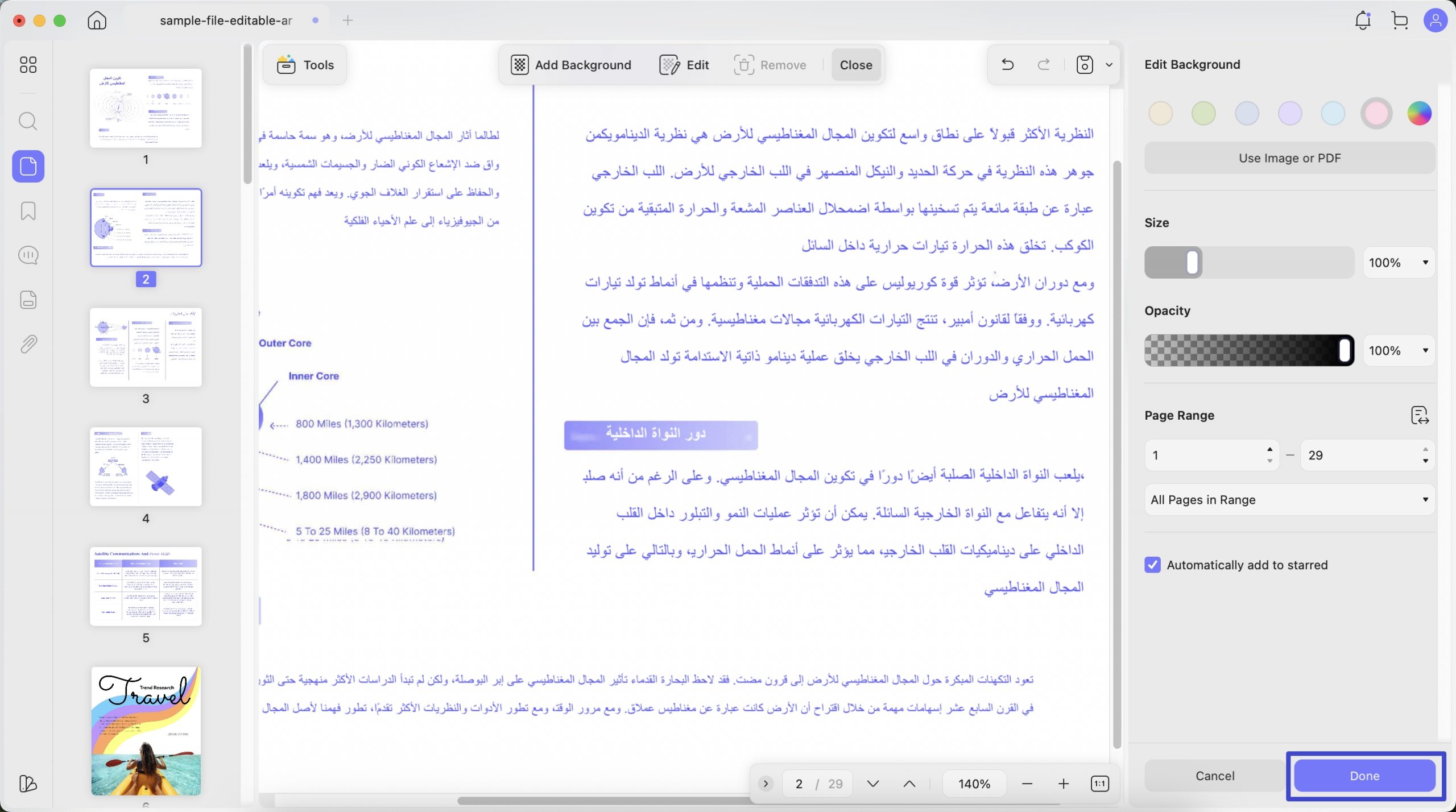Click the swap page range icon
Screen dimensions: 1456x812
point(1420,416)
